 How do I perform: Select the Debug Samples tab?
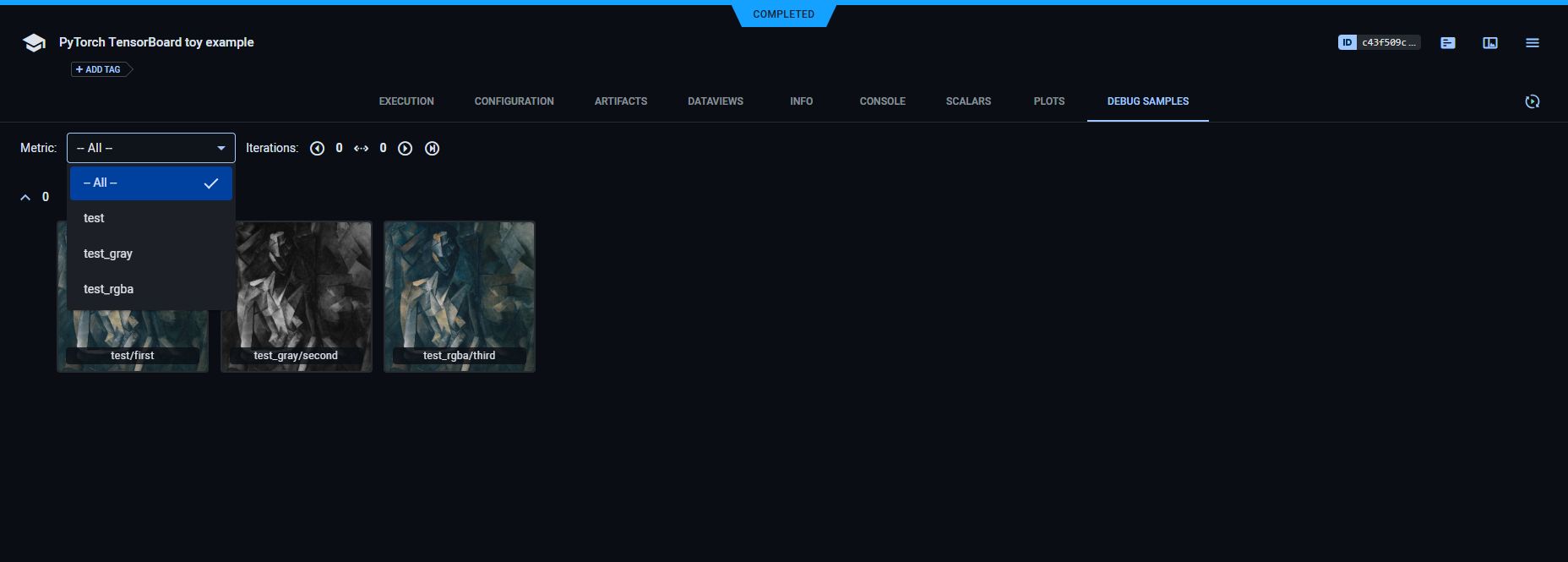pyautogui.click(x=1148, y=101)
